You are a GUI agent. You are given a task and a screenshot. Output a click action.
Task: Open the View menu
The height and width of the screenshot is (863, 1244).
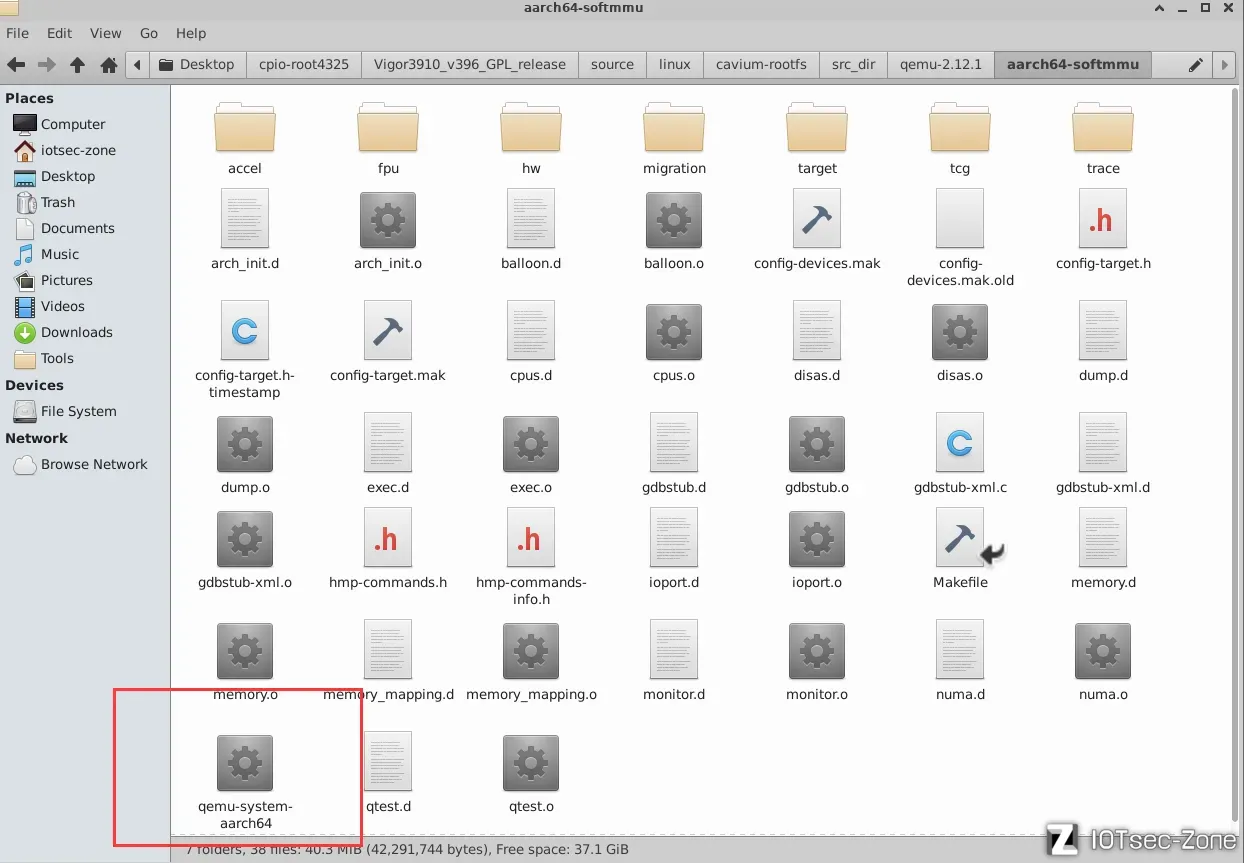[x=105, y=33]
